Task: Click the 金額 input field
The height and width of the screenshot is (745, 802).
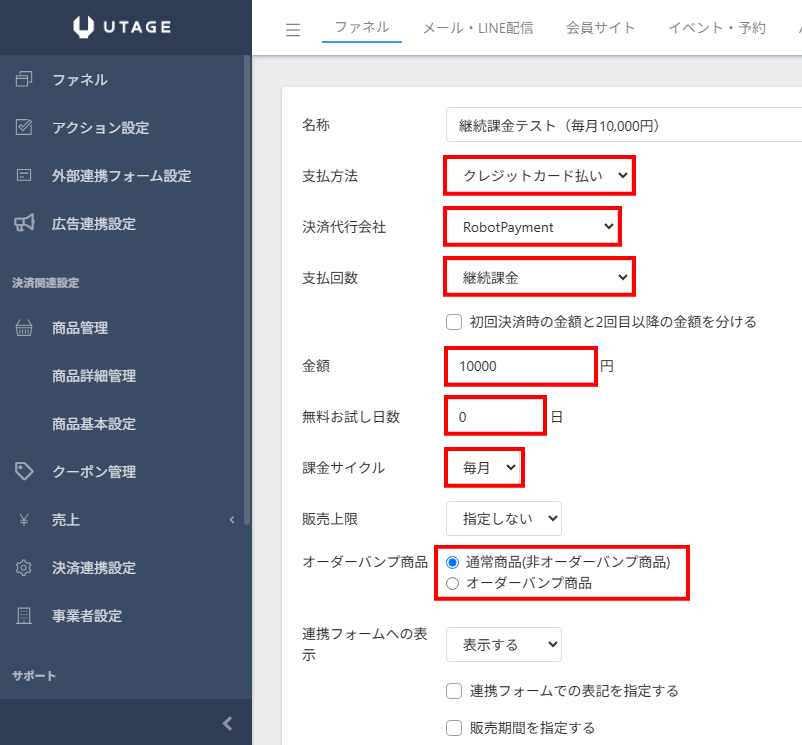Action: [x=520, y=366]
